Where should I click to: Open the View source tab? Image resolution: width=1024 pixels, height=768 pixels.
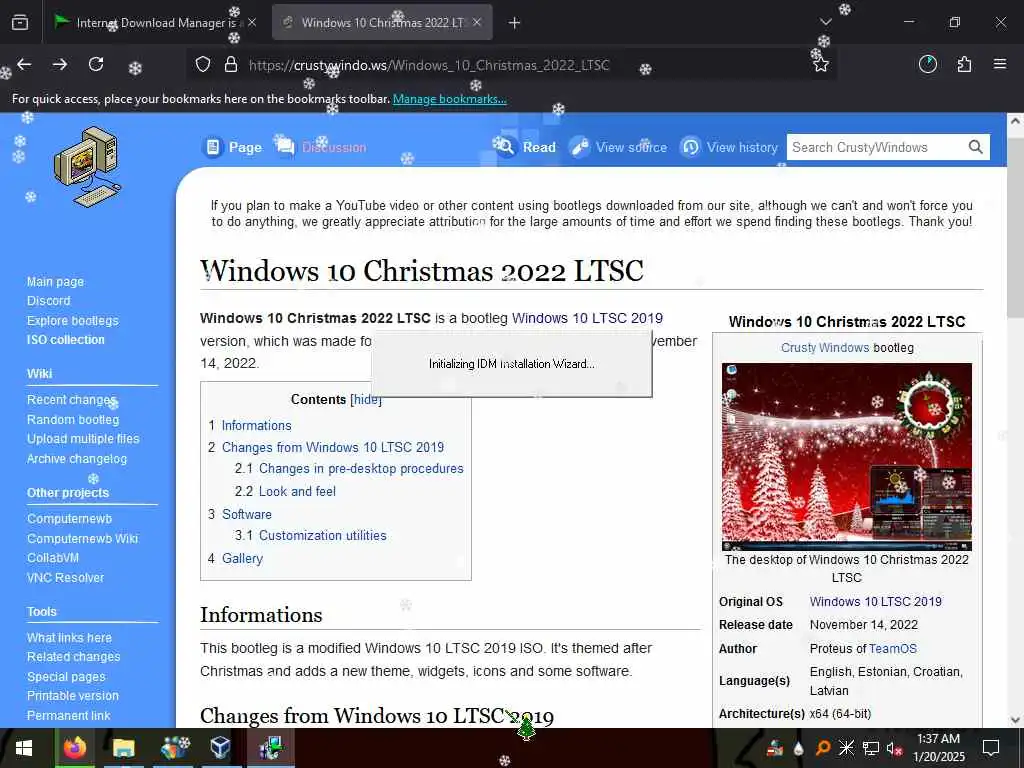618,148
